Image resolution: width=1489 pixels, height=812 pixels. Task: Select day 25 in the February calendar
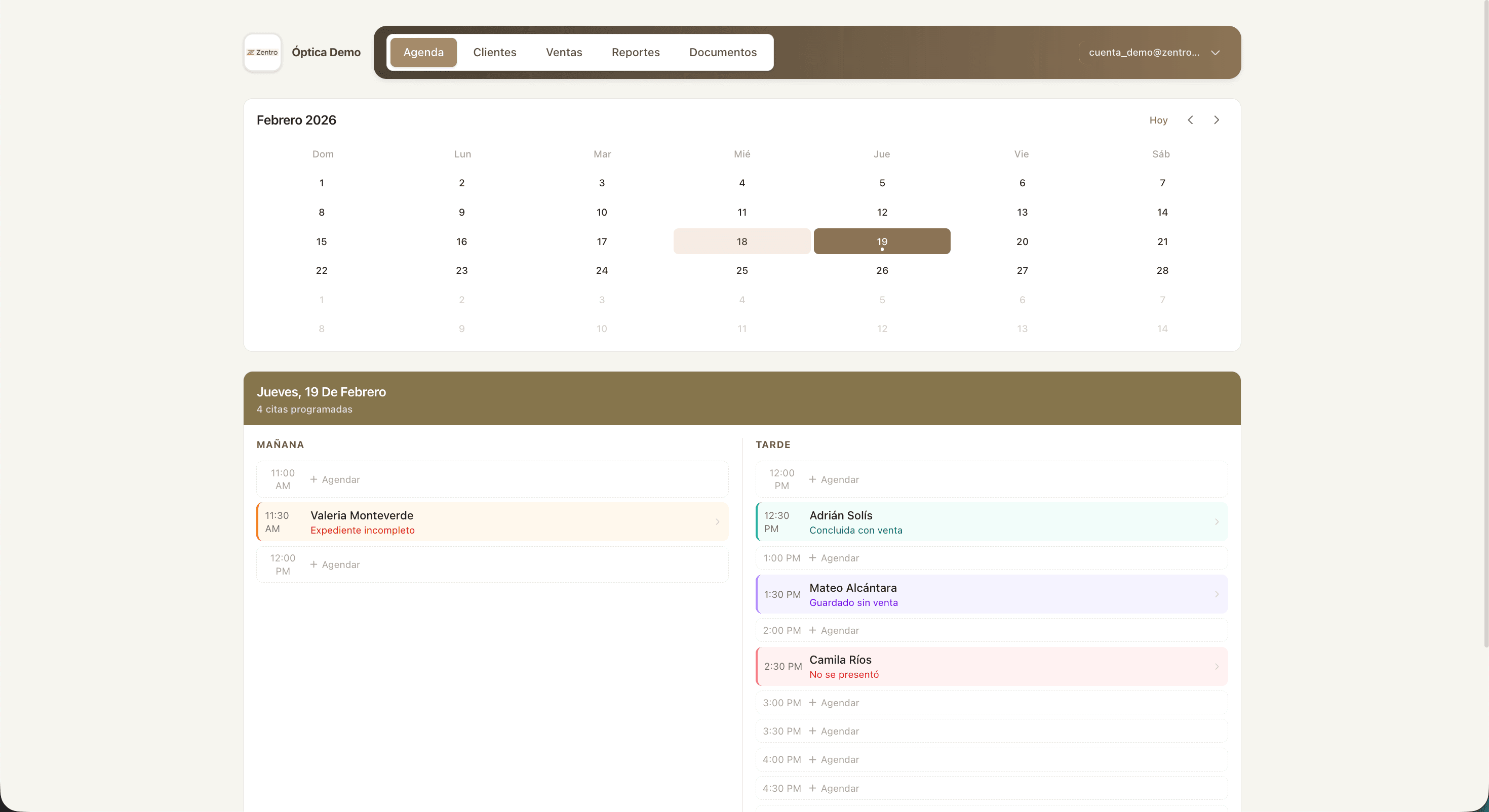(x=741, y=270)
